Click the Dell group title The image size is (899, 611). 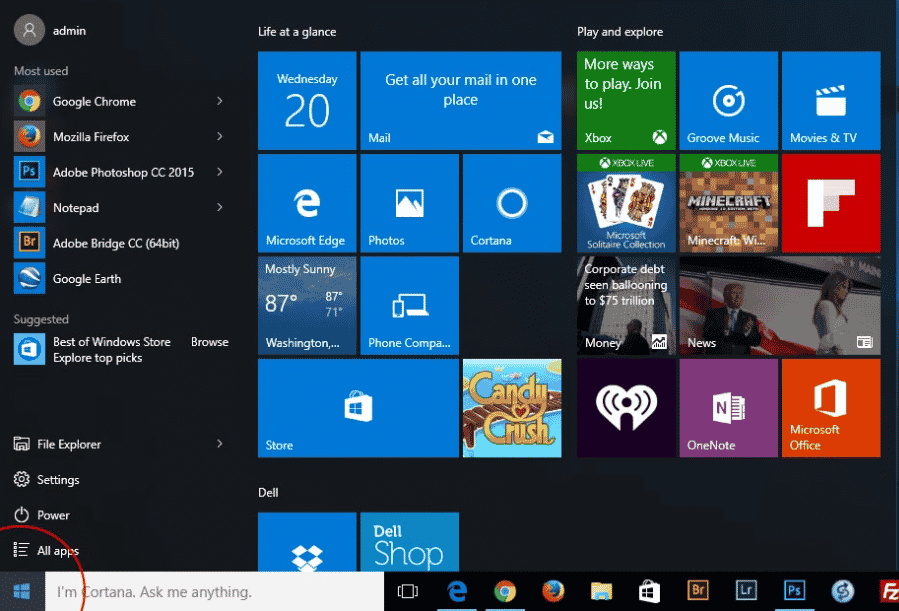(268, 492)
